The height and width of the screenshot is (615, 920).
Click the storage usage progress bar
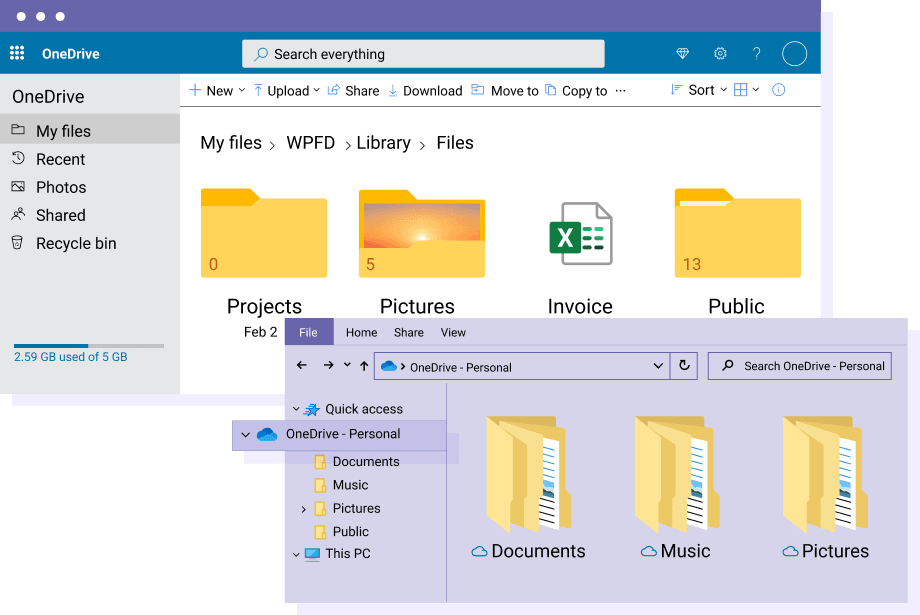tap(89, 346)
